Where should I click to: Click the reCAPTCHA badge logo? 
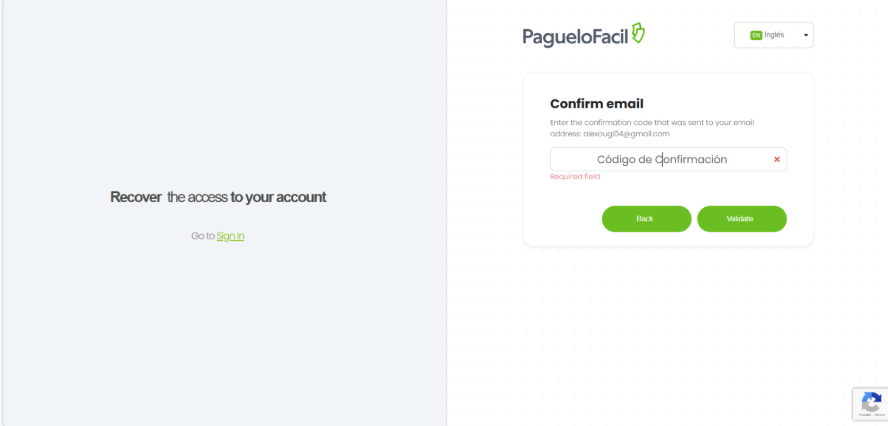click(871, 402)
